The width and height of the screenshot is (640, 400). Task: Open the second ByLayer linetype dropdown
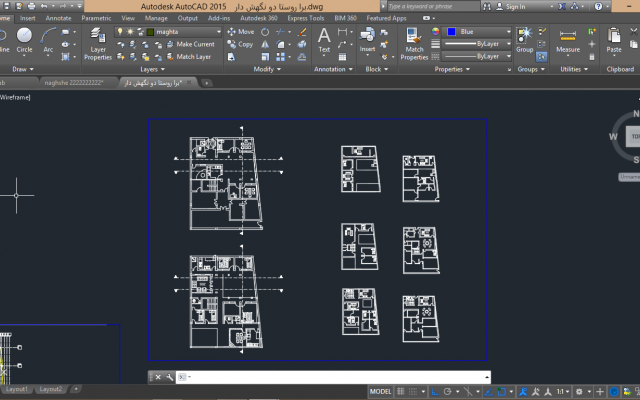(x=508, y=56)
